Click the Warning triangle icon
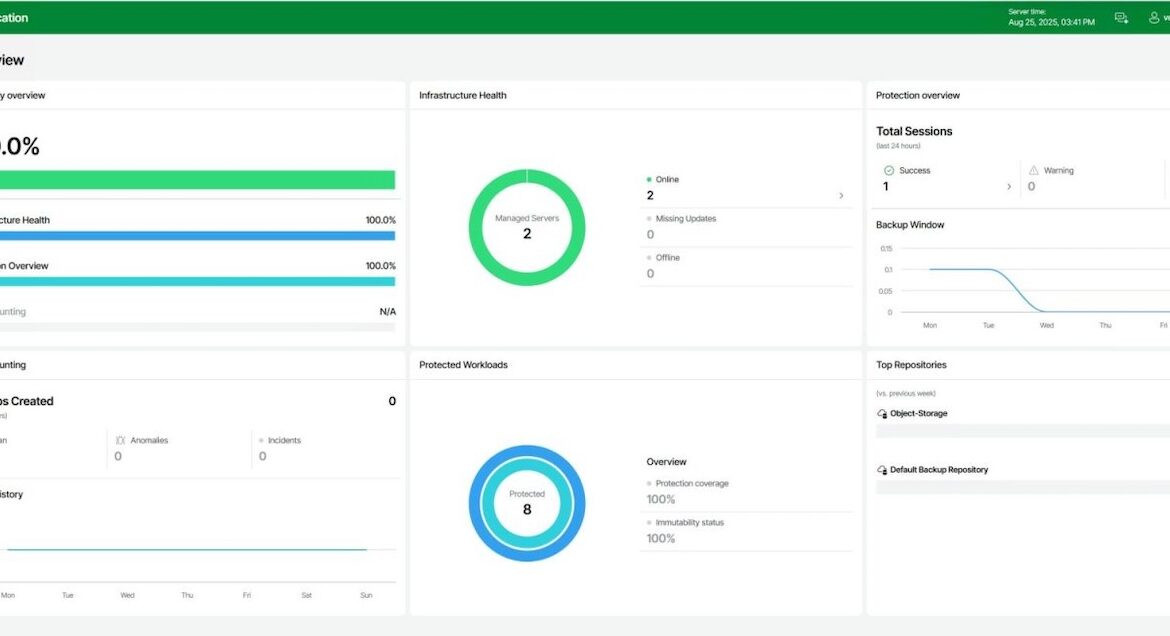Image resolution: width=1170 pixels, height=636 pixels. click(x=1034, y=171)
